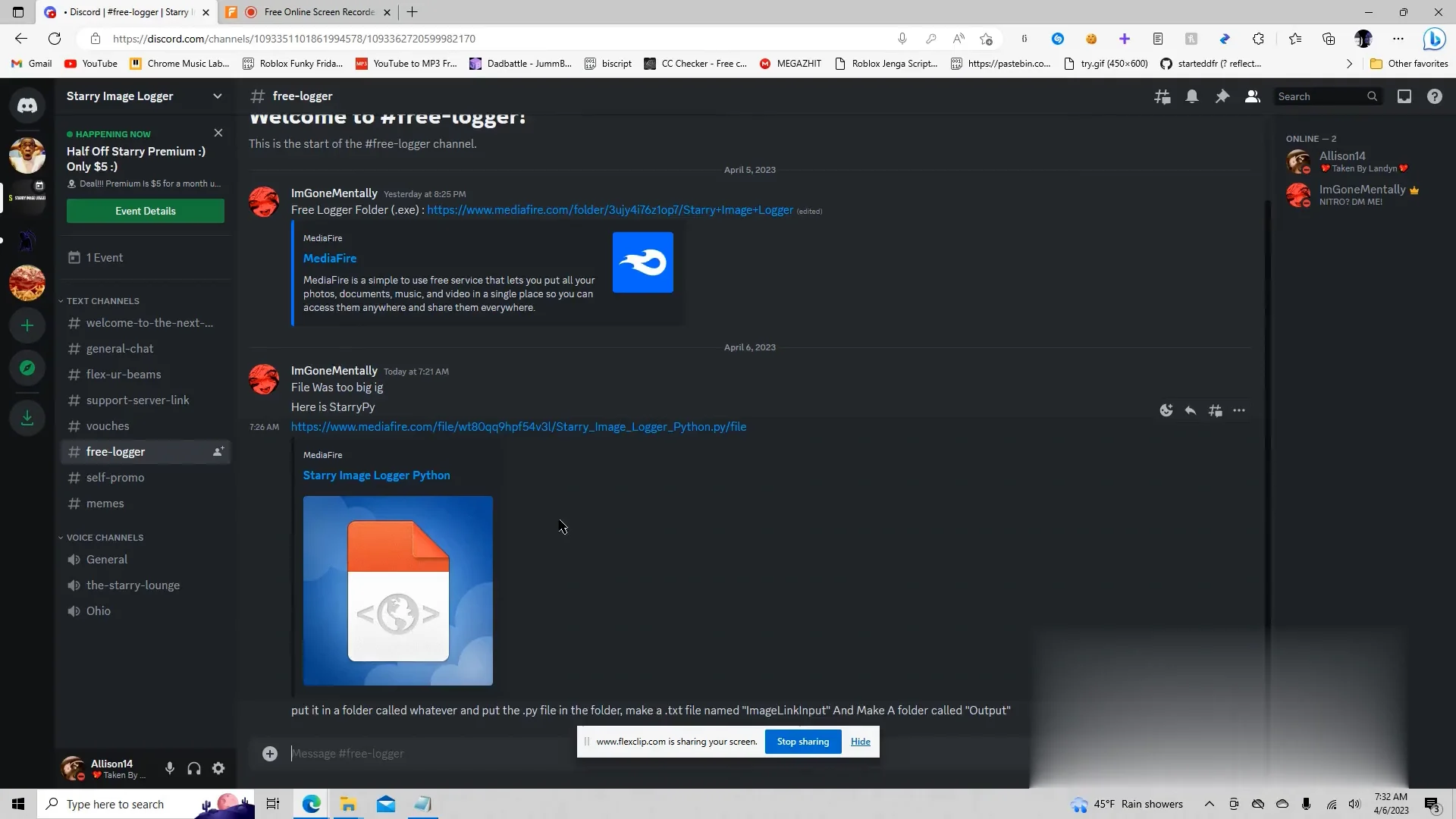Collapse the VOICE CHANNELS category
Screen dimensions: 1456x819
tap(105, 538)
